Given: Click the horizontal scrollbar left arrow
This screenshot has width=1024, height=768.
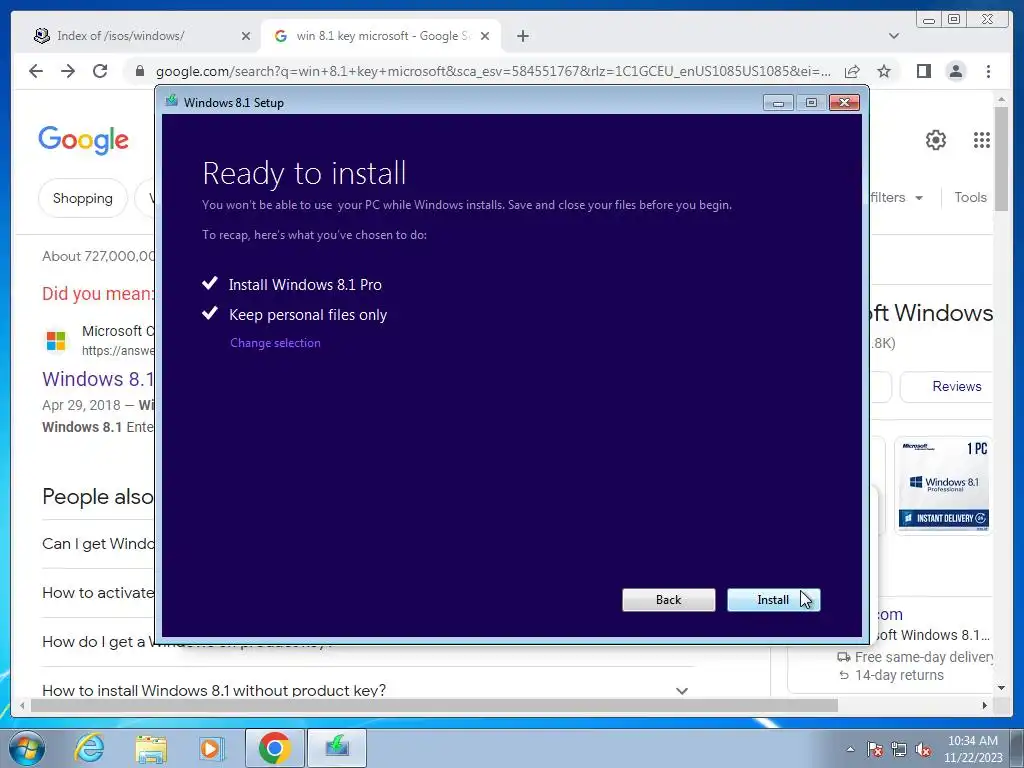Looking at the screenshot, I should [x=23, y=705].
